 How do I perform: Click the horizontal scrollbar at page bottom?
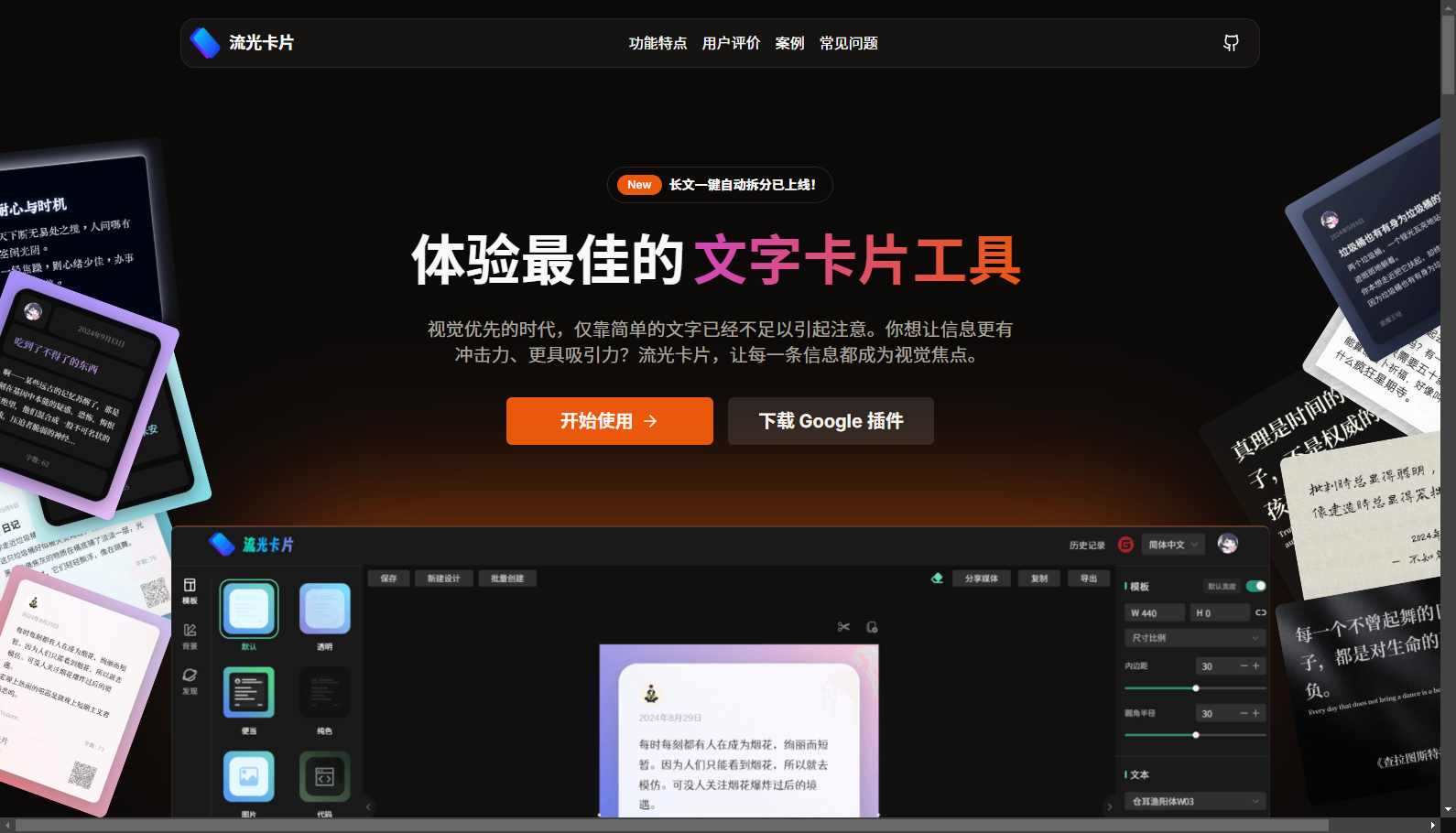click(x=672, y=826)
